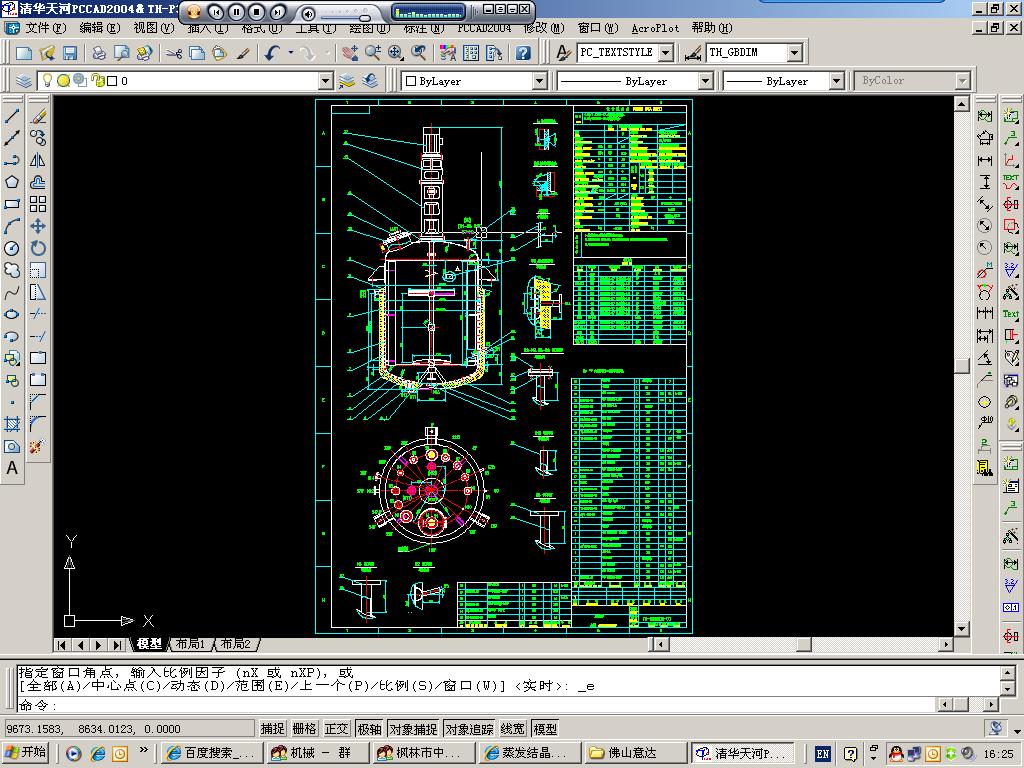The height and width of the screenshot is (768, 1024).
Task: Expand the layer list dropdown
Action: 325,81
